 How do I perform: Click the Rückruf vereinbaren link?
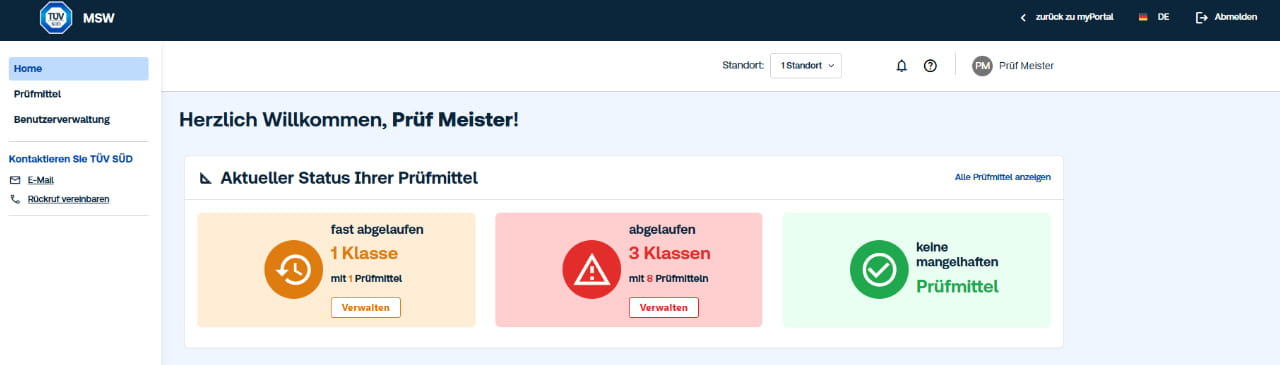(x=69, y=199)
